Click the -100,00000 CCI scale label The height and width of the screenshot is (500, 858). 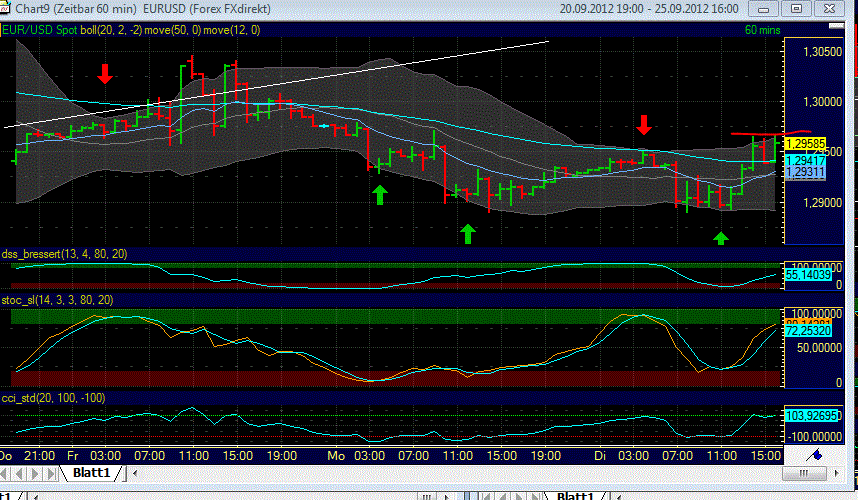(814, 437)
